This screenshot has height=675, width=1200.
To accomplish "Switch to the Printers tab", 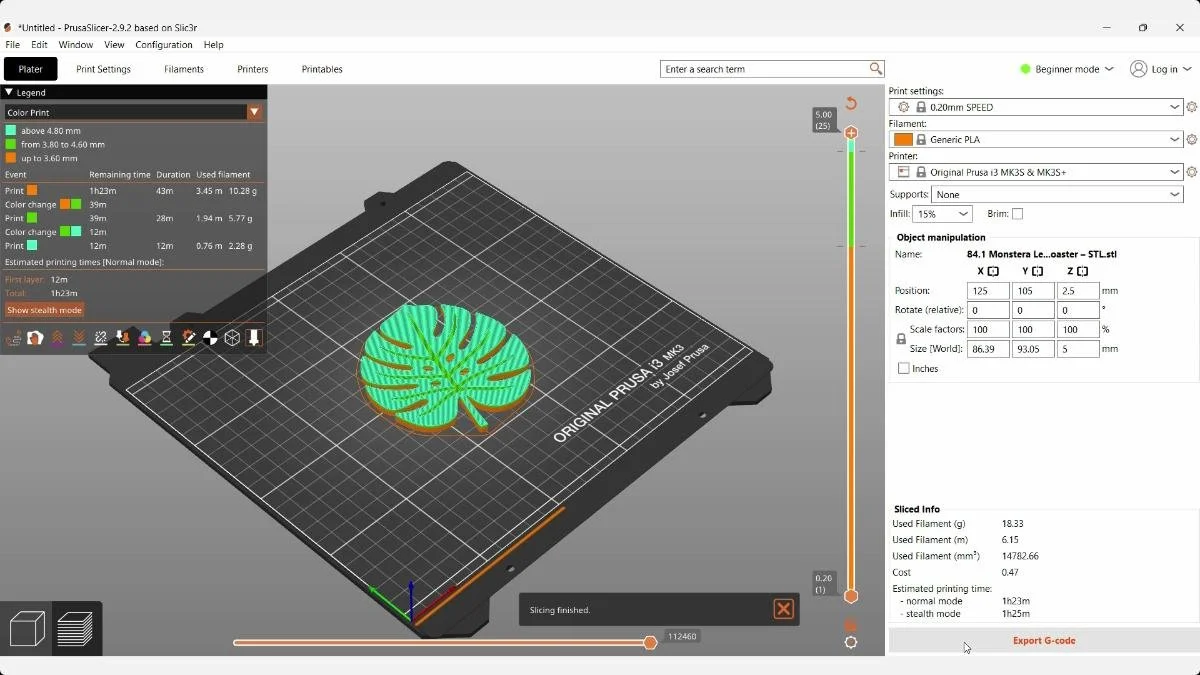I will (x=252, y=69).
